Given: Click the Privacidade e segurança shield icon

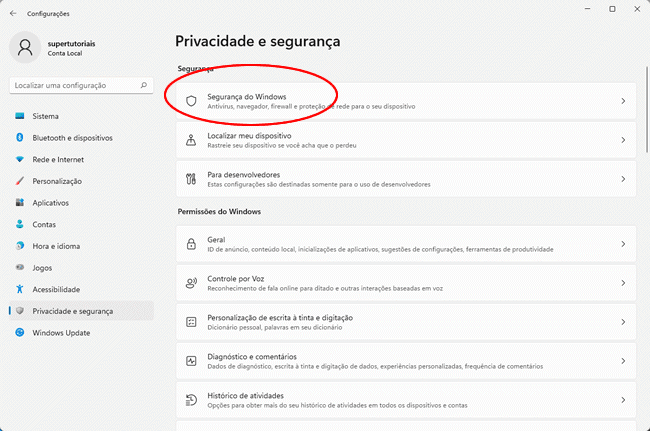Looking at the screenshot, I should [x=19, y=311].
